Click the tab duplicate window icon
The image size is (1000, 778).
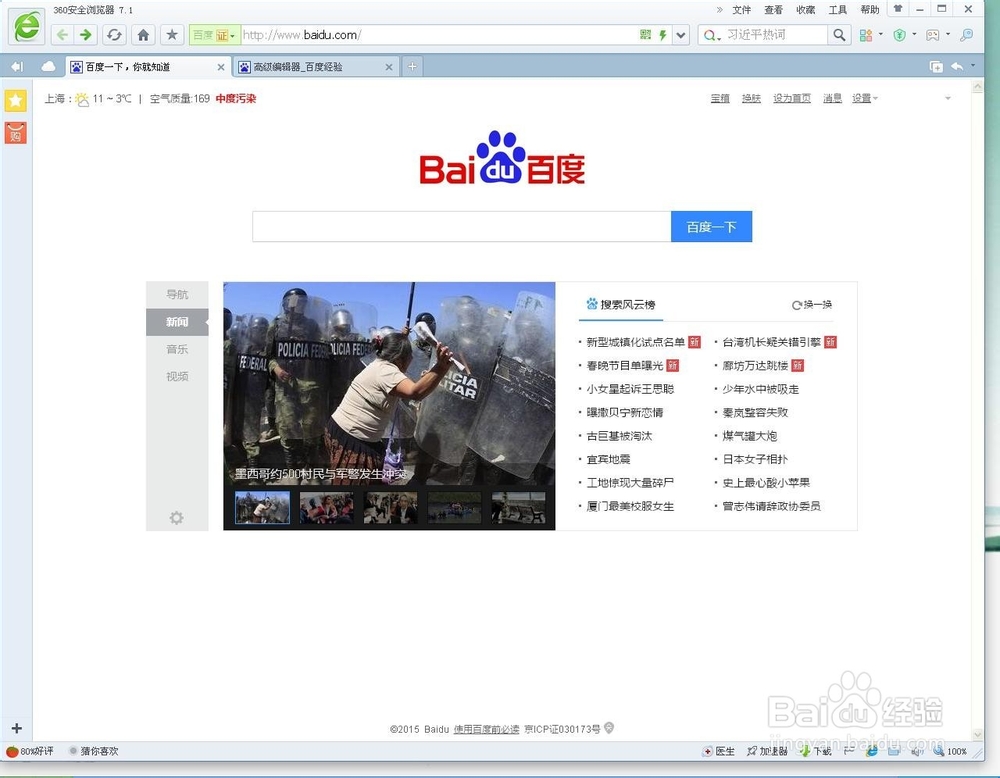tap(936, 66)
